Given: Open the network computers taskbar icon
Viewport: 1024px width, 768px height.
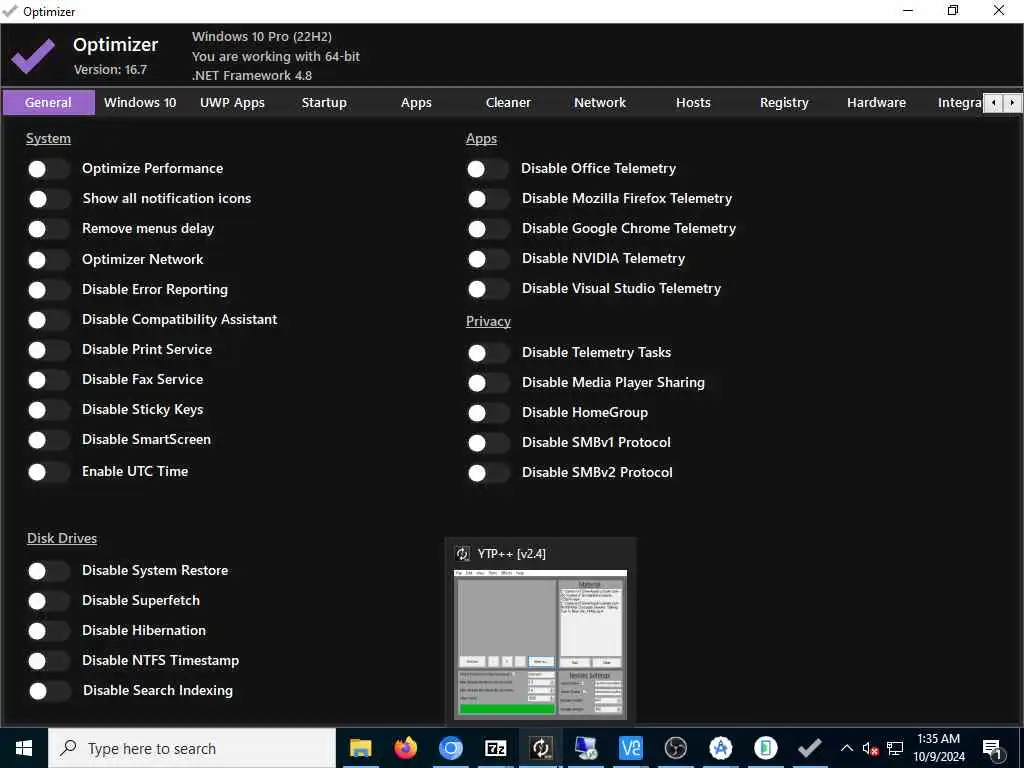Looking at the screenshot, I should coord(586,748).
